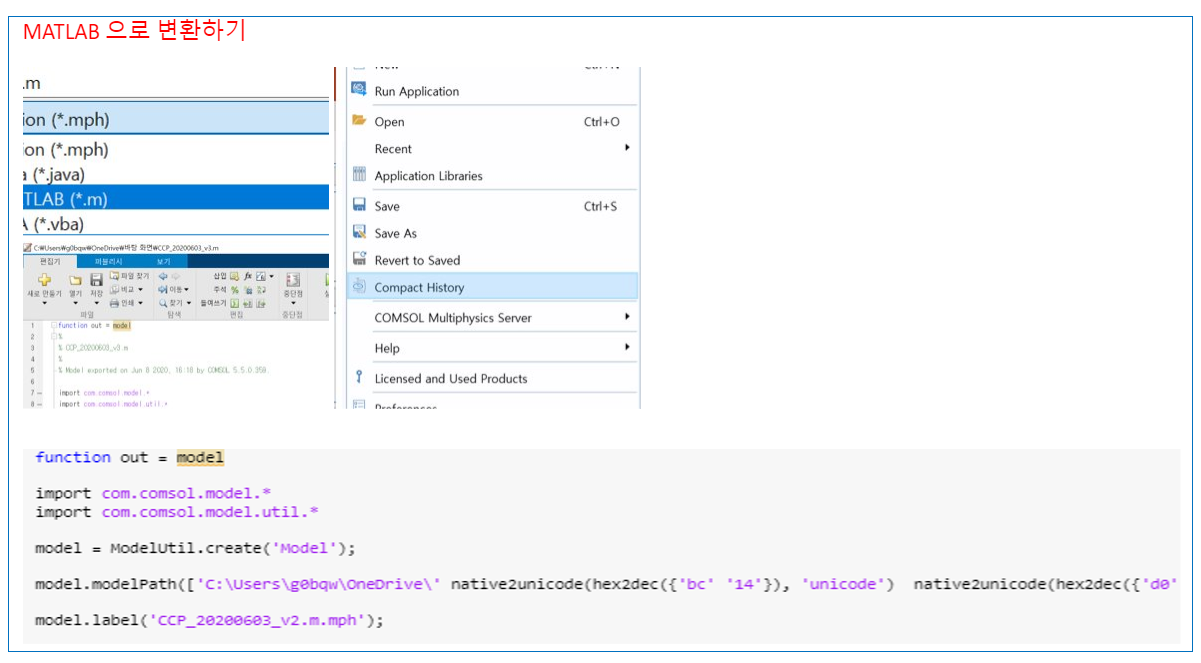Choose the second (*.mph) file type option
The height and width of the screenshot is (663, 1201).
176,149
